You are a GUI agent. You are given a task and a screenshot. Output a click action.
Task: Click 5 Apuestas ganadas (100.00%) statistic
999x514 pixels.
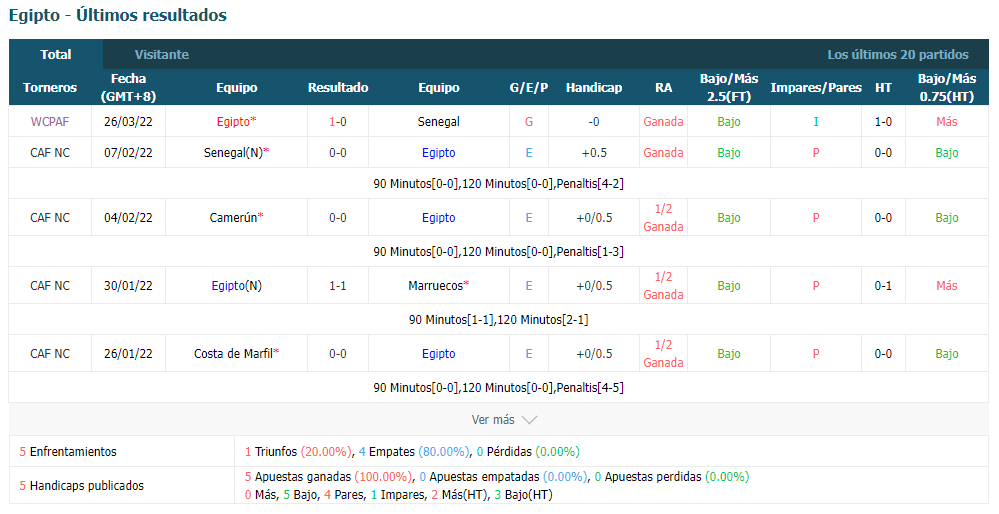(329, 476)
